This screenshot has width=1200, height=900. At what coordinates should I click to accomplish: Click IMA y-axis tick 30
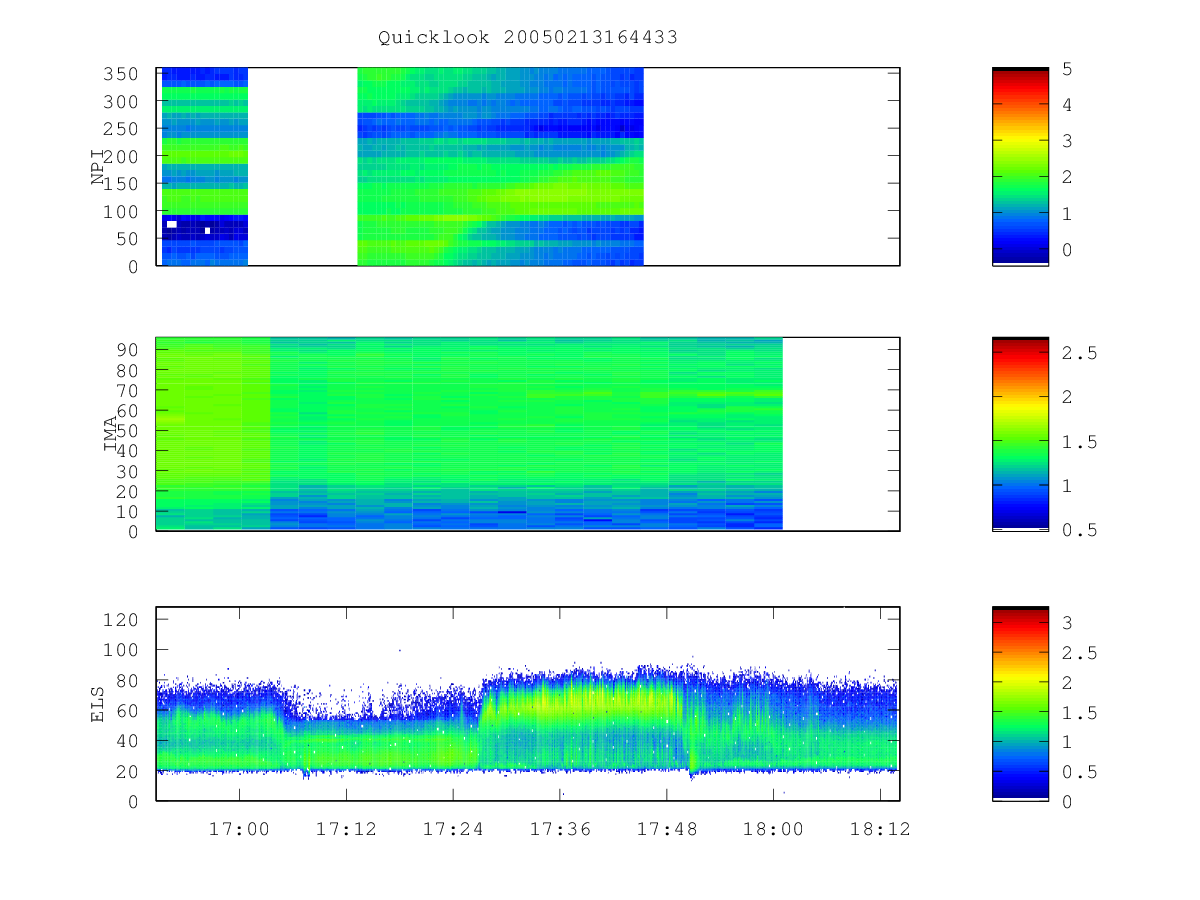click(x=130, y=471)
